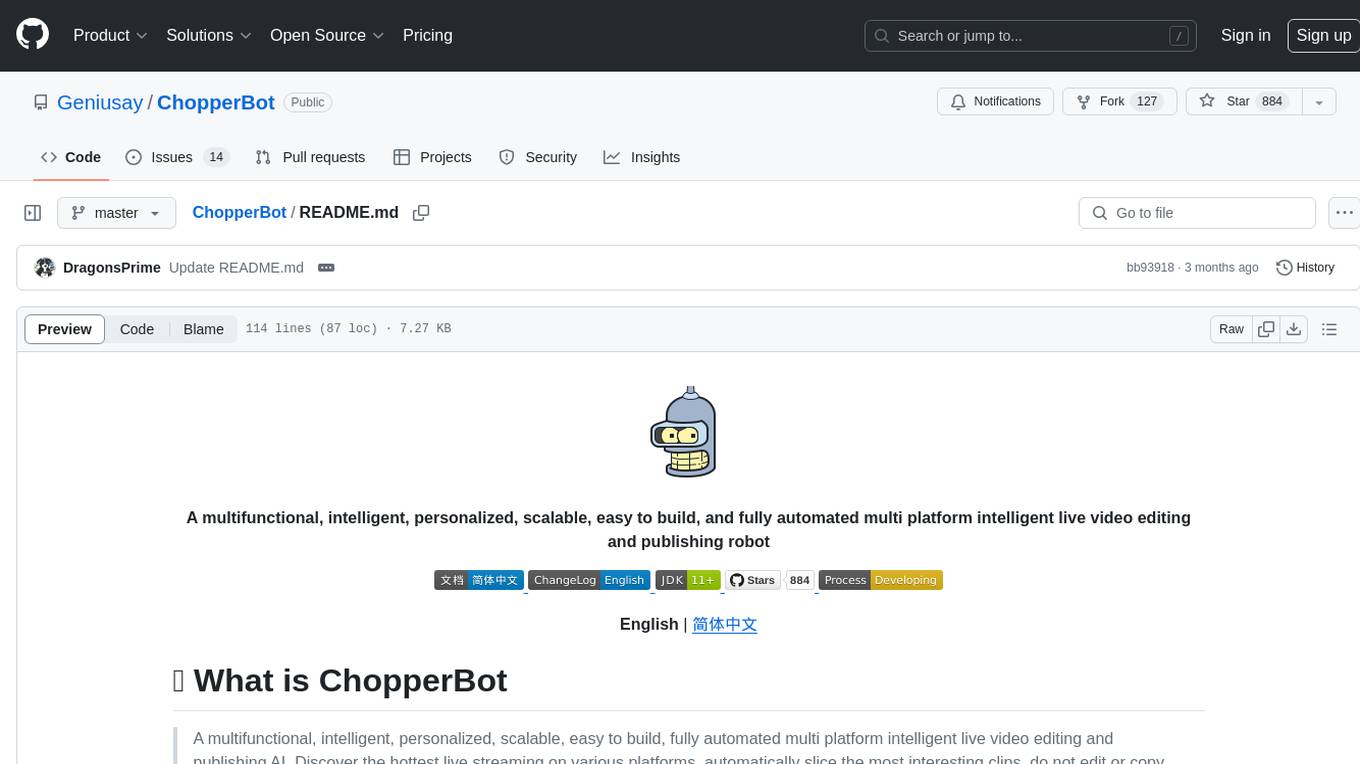Click the Public visibility label
The image size is (1360, 764).
click(x=308, y=102)
